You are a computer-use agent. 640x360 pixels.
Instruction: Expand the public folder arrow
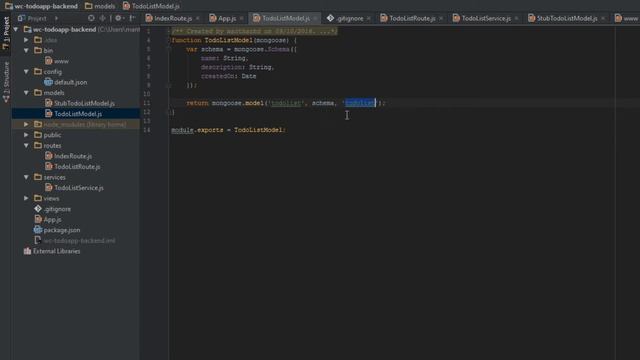pyautogui.click(x=26, y=135)
